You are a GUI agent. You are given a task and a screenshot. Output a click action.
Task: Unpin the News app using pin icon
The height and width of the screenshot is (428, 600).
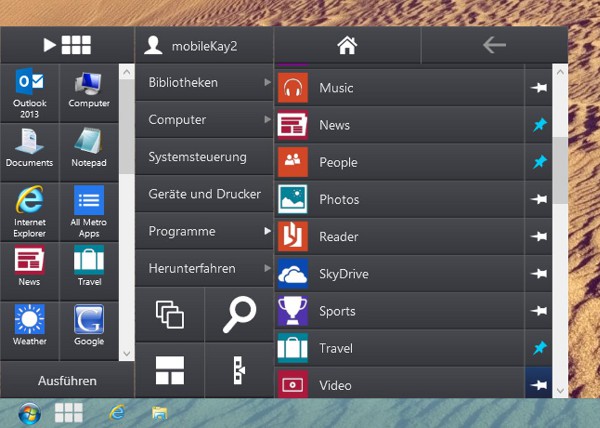pos(539,125)
